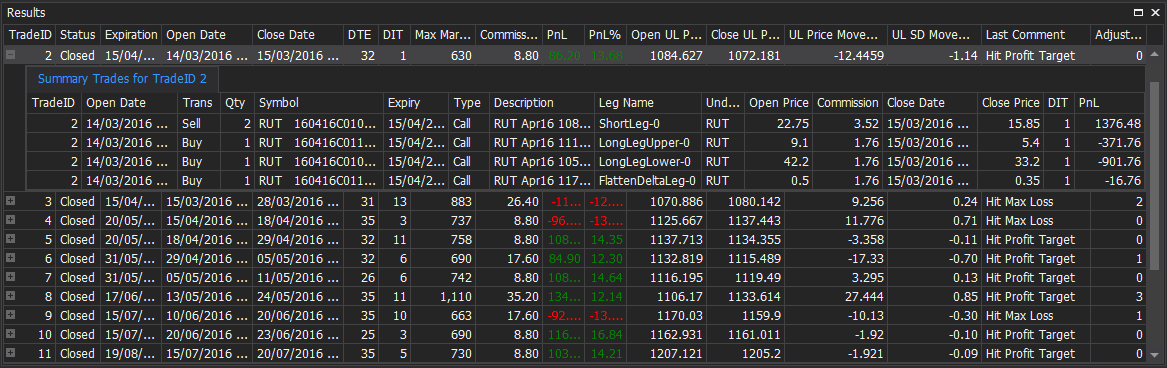Sort summary table by Description header
The height and width of the screenshot is (368, 1167).
coord(541,103)
